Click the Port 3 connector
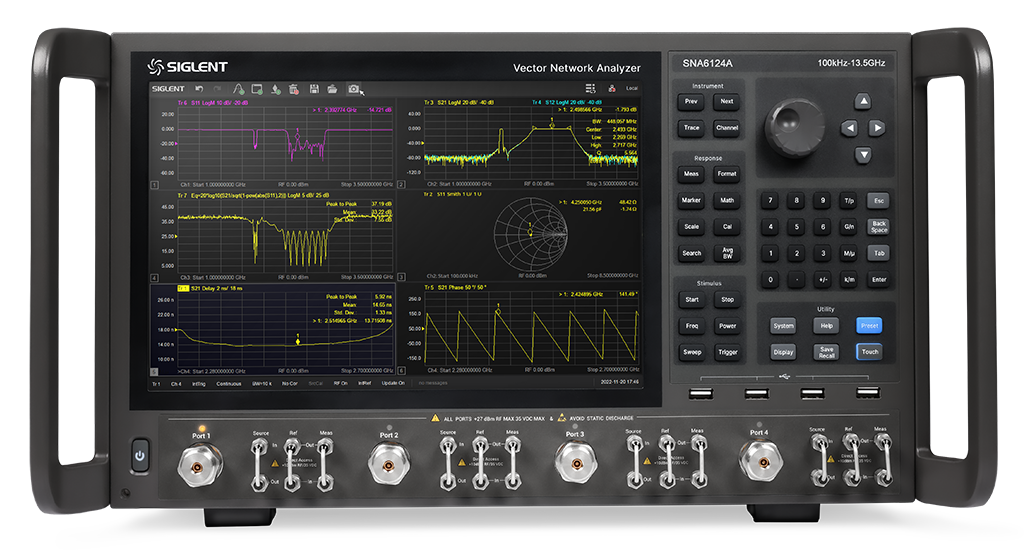 tap(576, 463)
